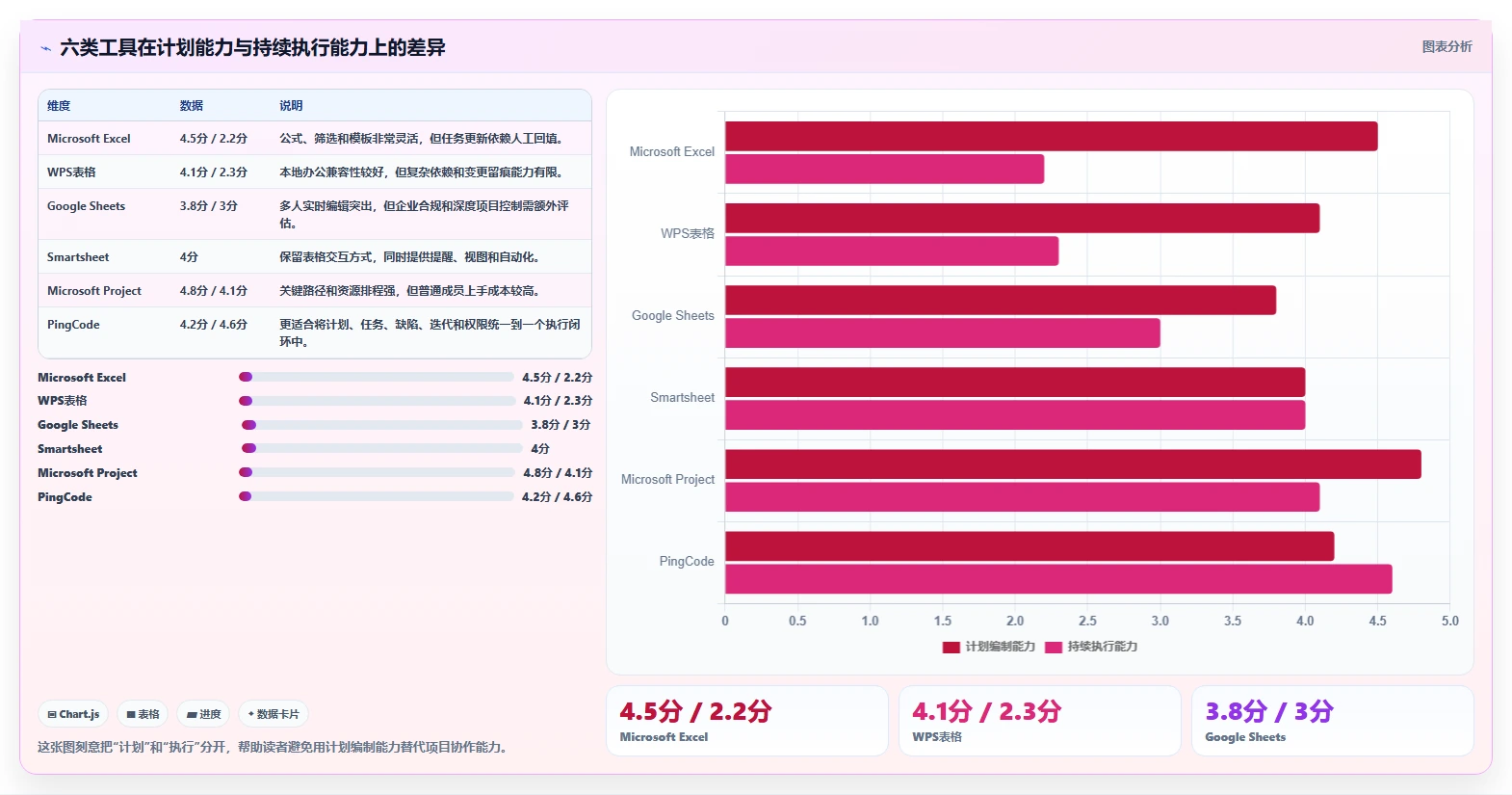The width and height of the screenshot is (1512, 795).
Task: Click PingCode's dark red planning bar
Action: point(1030,545)
